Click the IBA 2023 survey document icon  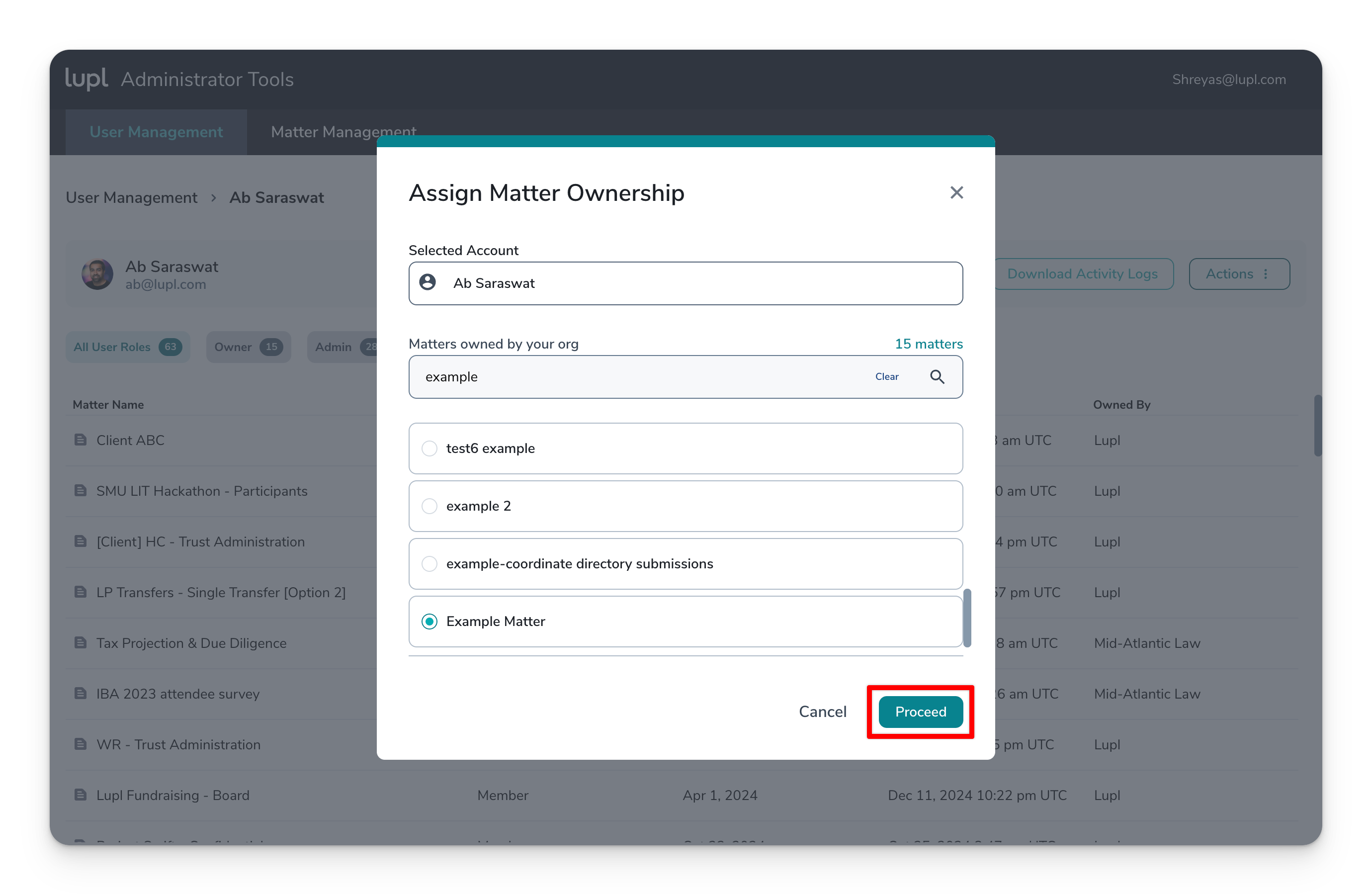click(81, 693)
